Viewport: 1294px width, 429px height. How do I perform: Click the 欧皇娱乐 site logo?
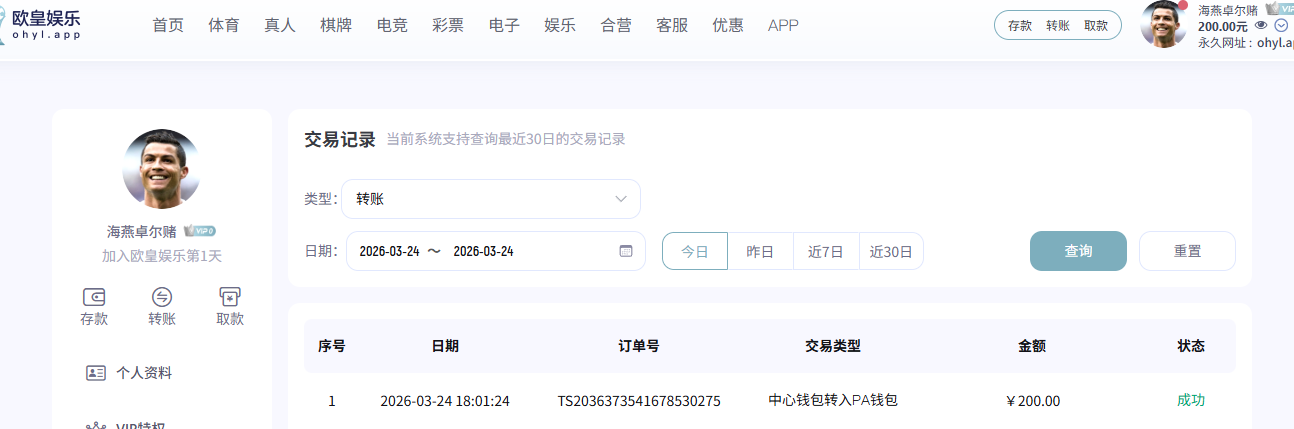[x=41, y=24]
